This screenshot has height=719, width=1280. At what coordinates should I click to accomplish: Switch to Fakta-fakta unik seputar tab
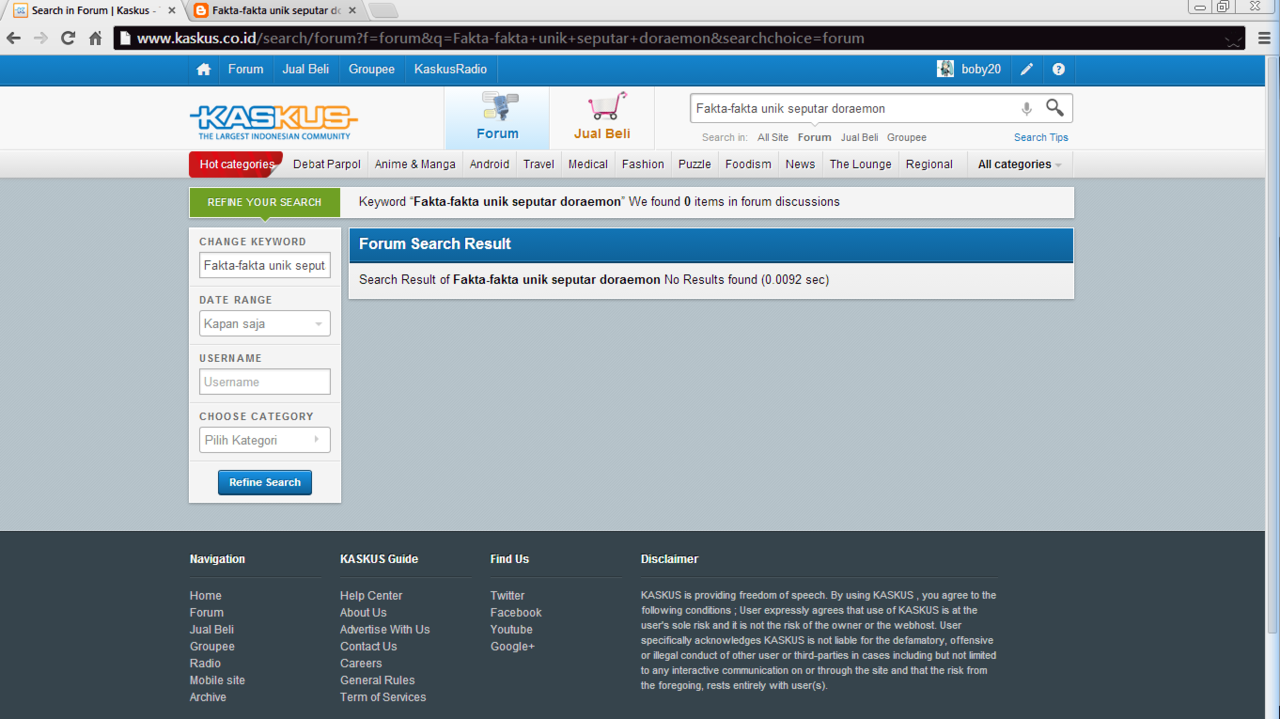(x=274, y=11)
